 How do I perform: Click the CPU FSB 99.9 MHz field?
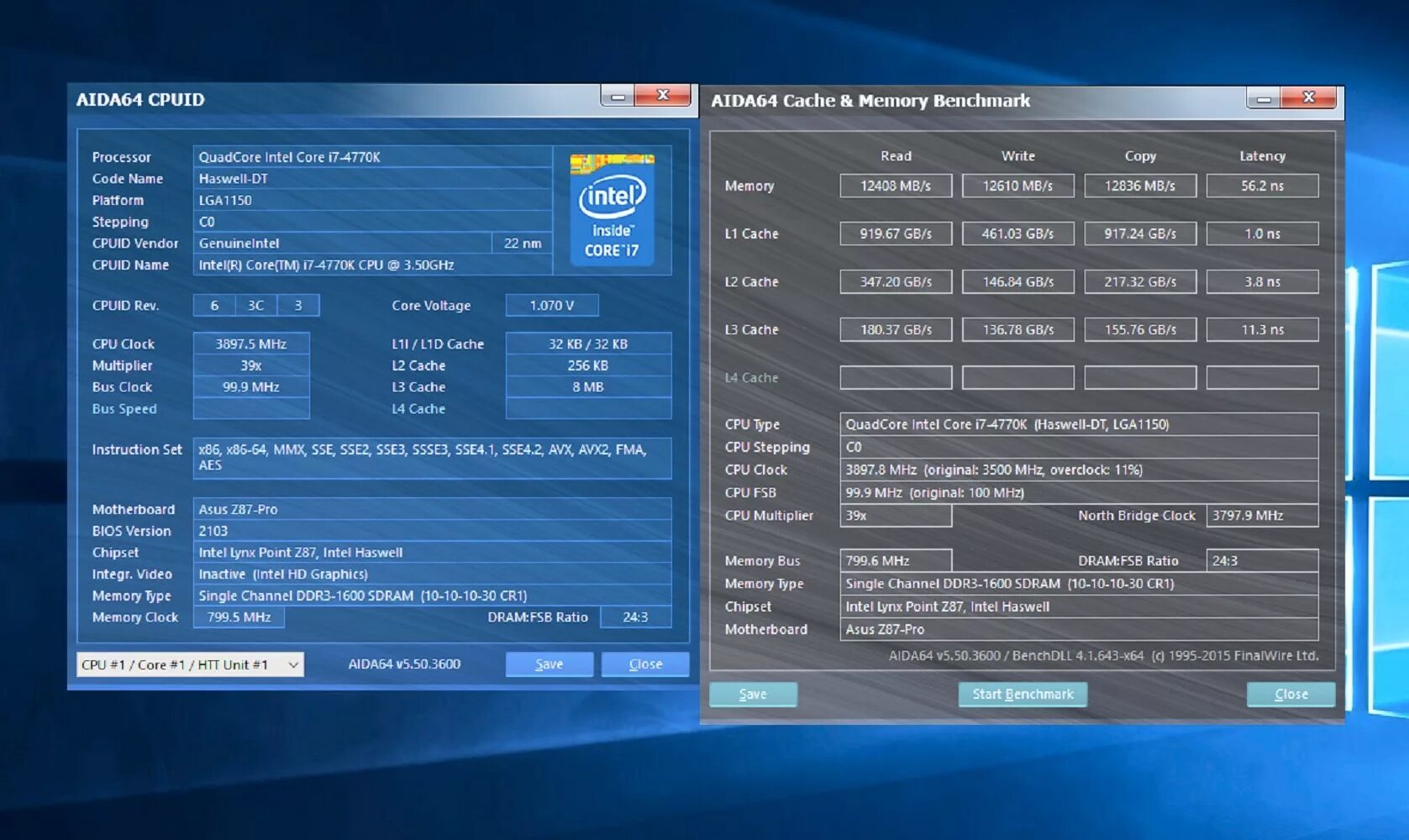click(x=1079, y=492)
